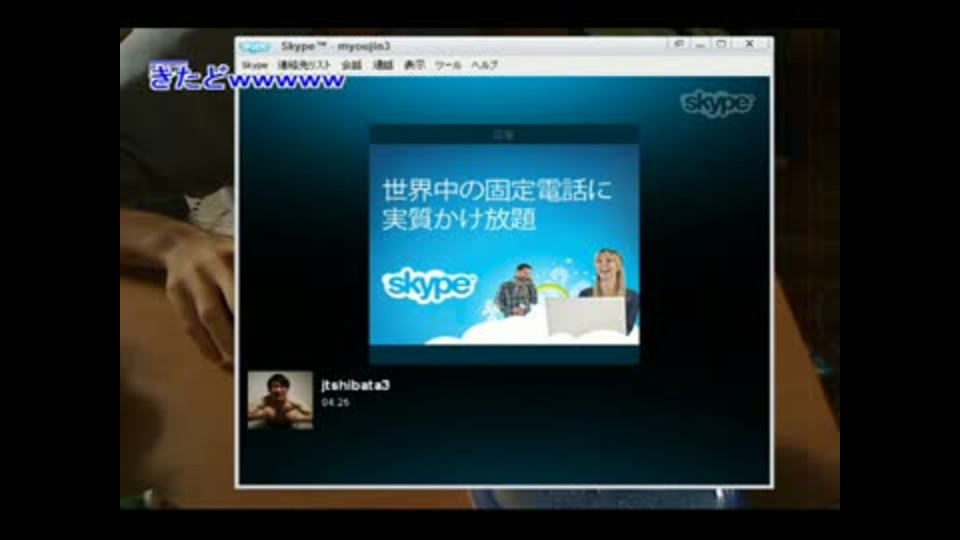960x540 pixels.
Task: Open the ヘルプ menu
Action: pos(484,65)
